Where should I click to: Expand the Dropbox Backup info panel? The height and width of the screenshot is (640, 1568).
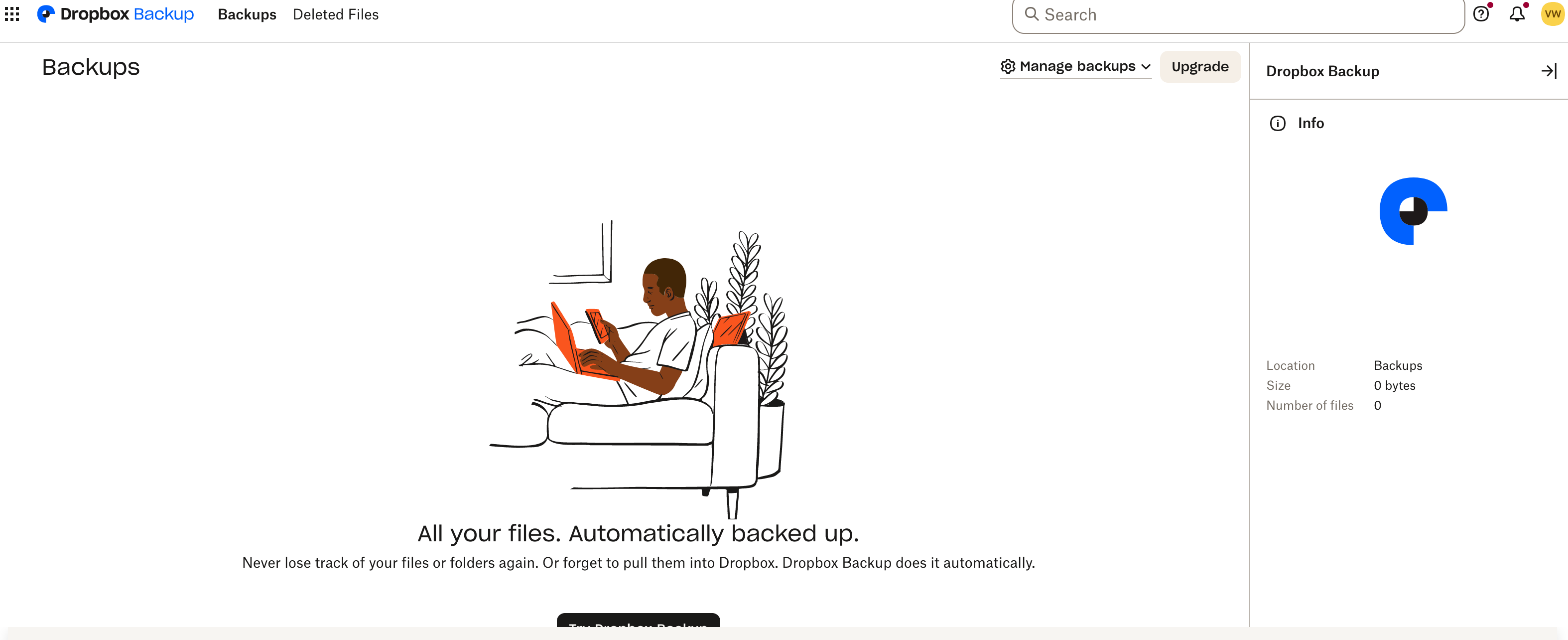[x=1548, y=71]
